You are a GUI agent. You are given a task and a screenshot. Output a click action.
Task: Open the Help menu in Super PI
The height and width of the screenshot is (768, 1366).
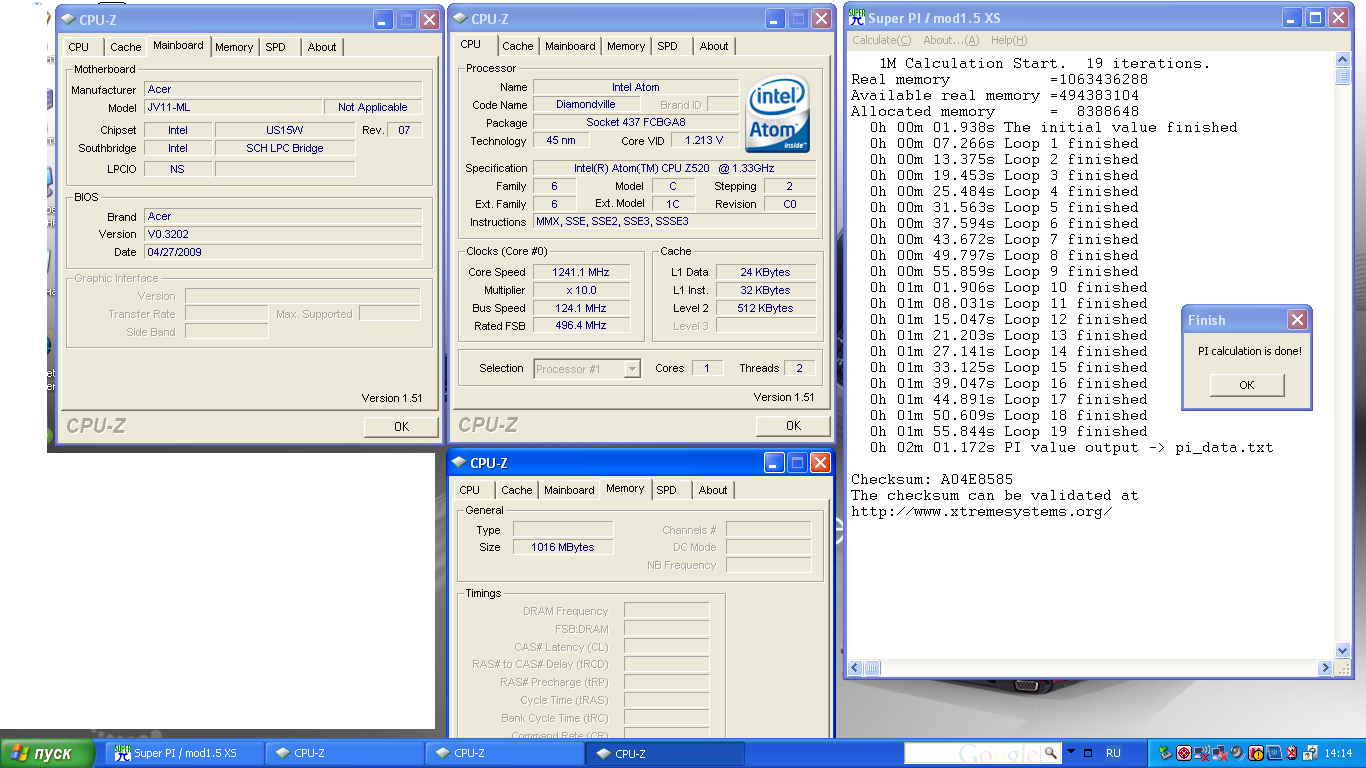[1009, 40]
